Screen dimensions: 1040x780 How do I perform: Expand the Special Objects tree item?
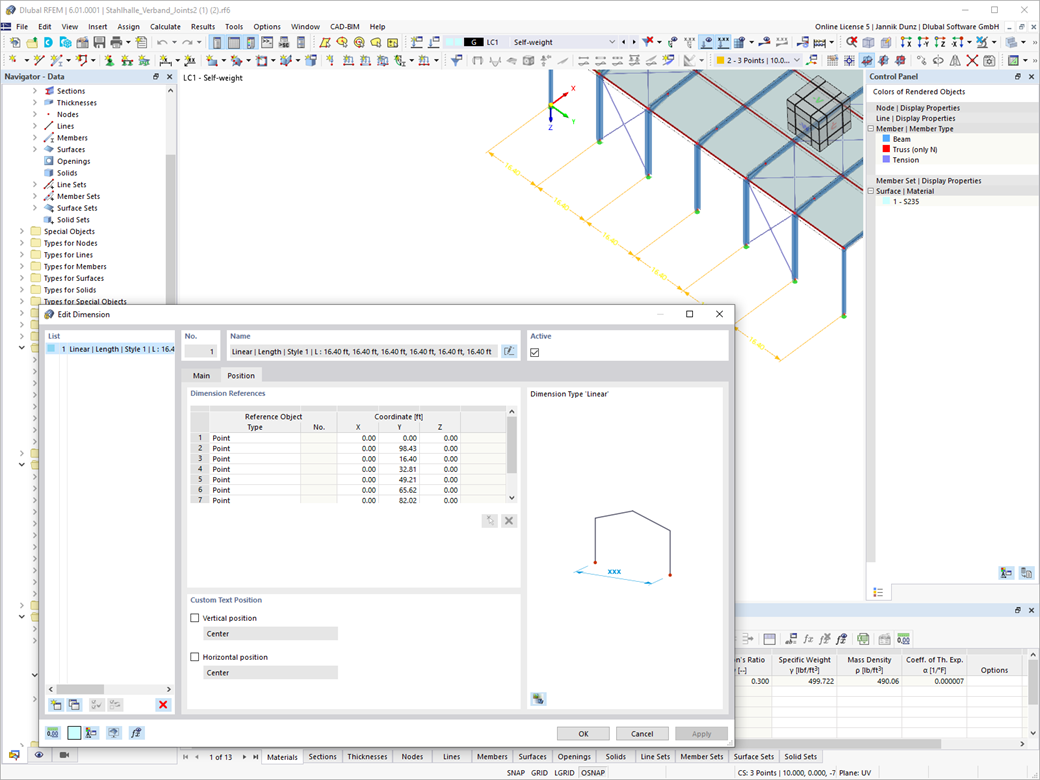23,231
